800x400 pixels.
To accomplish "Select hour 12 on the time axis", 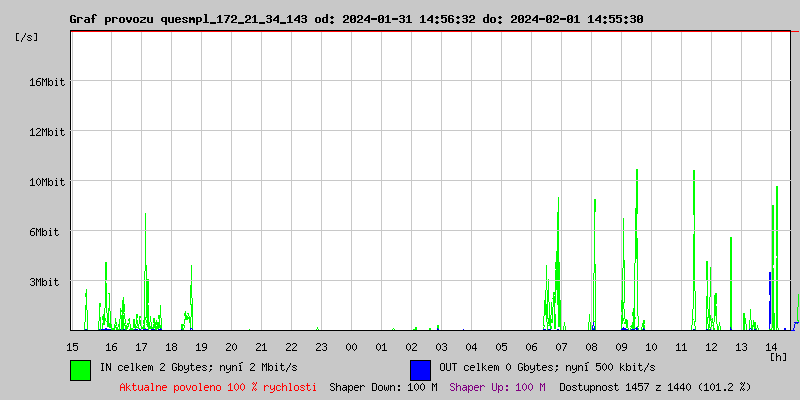I will [x=711, y=347].
